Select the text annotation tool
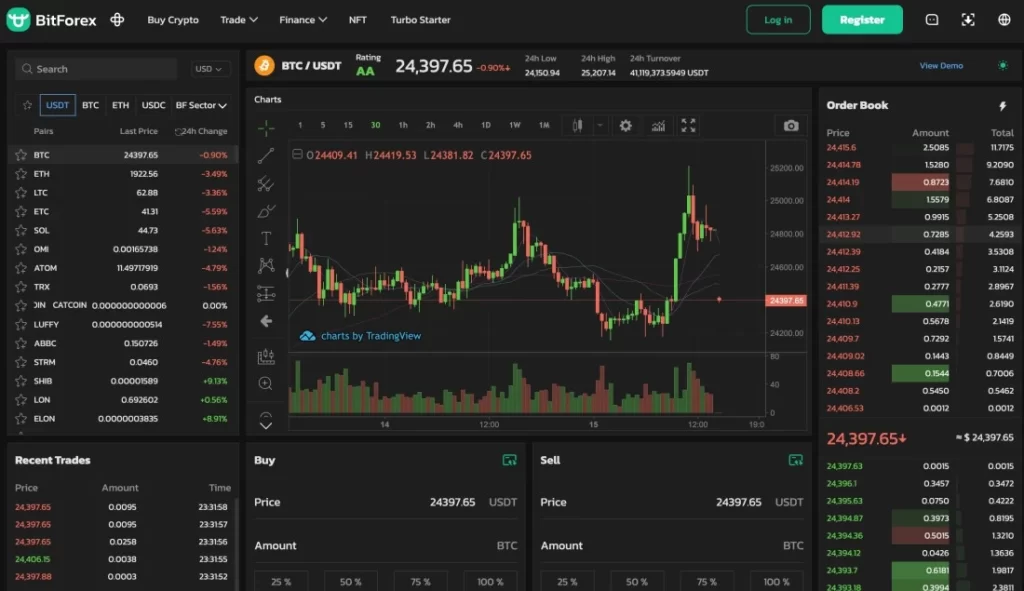This screenshot has width=1024, height=591. [x=266, y=238]
